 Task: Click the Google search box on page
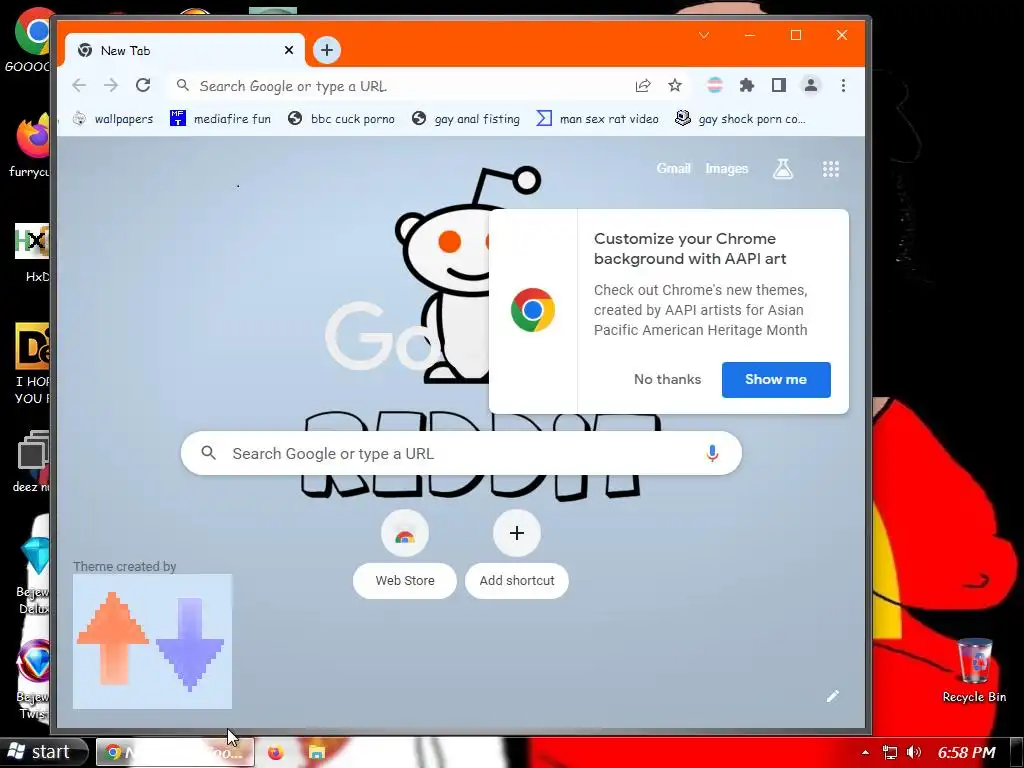click(461, 453)
